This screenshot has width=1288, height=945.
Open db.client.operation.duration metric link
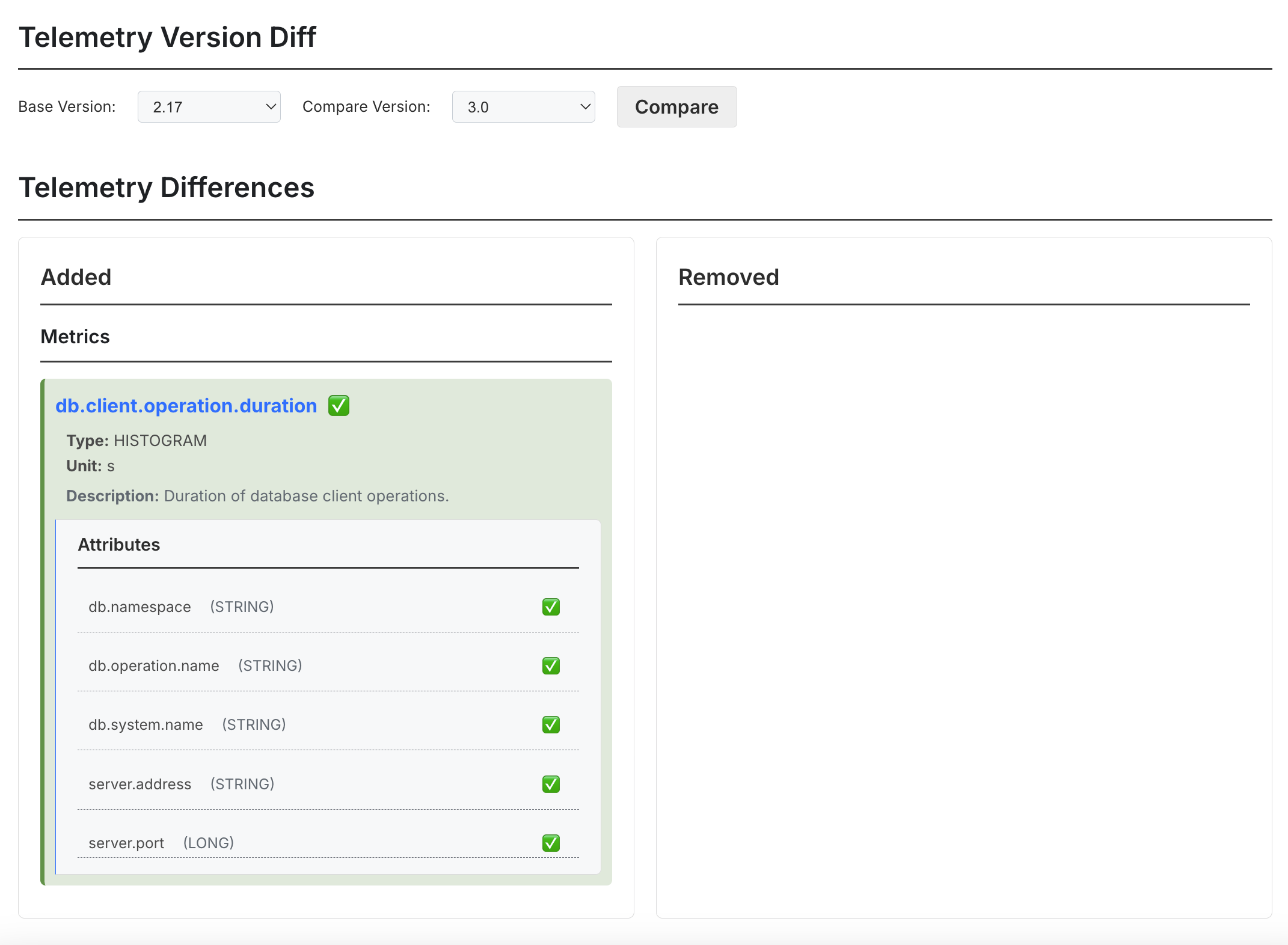(186, 406)
